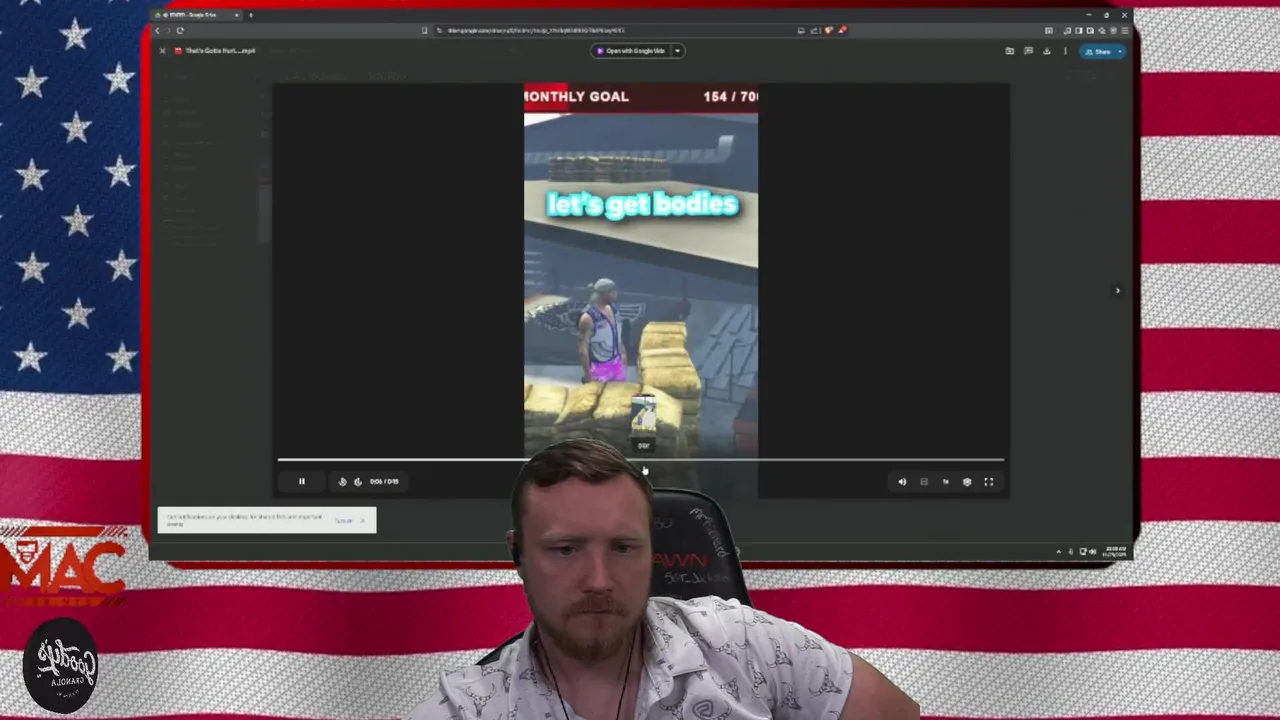This screenshot has width=1280, height=720.
Task: Click the add shortcut to Drive icon
Action: click(1010, 51)
